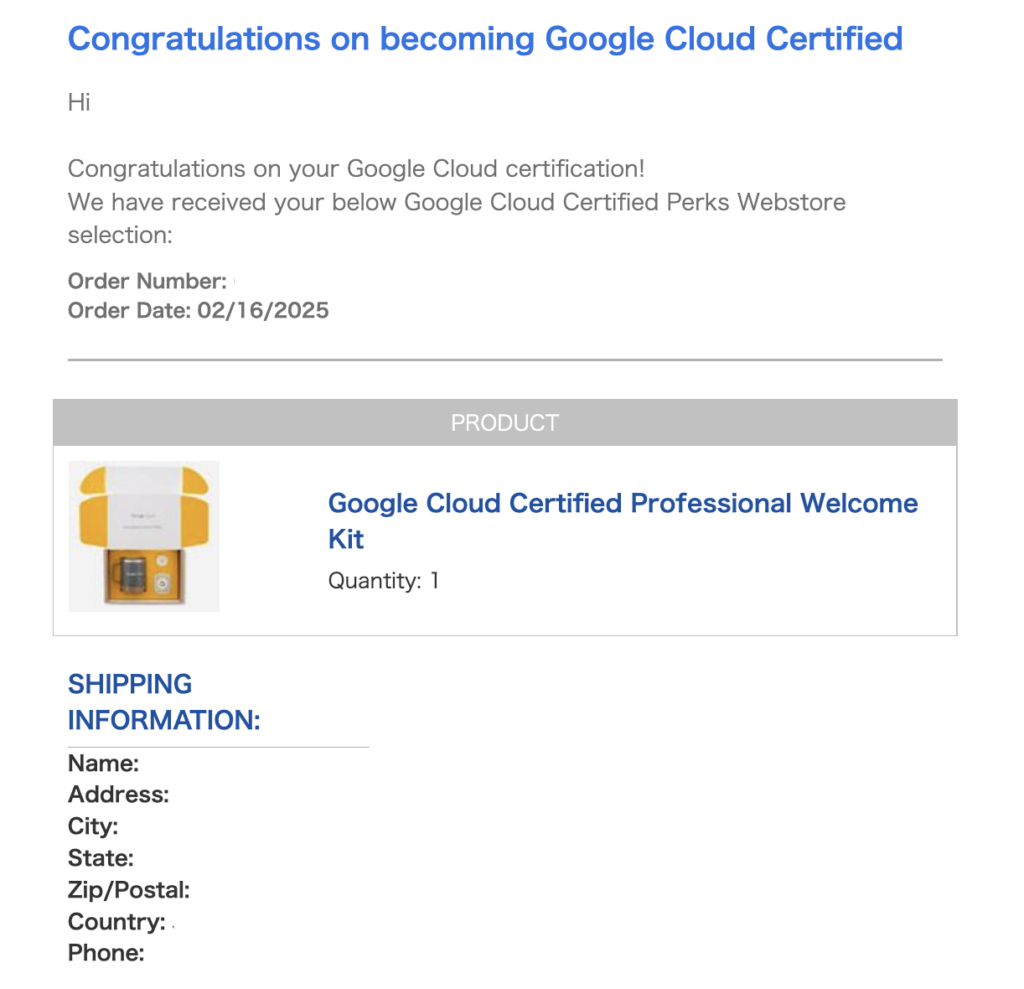Click the State field label
The image size is (1024, 989).
101,858
